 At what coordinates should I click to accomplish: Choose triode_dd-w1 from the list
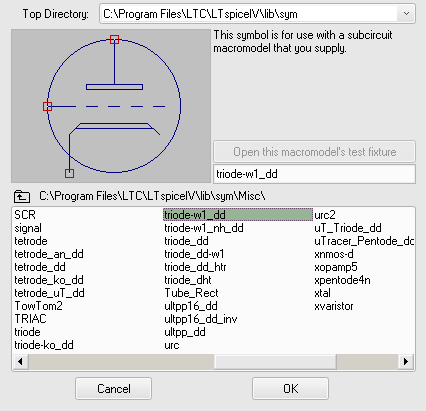tap(194, 254)
